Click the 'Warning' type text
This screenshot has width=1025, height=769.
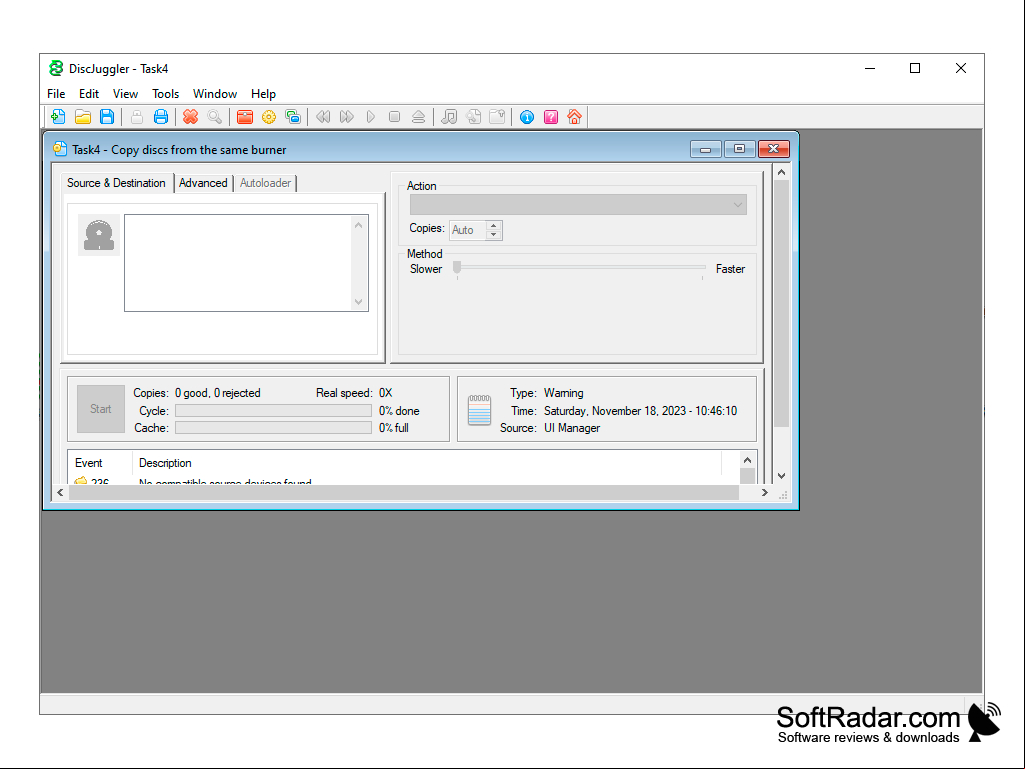tap(563, 393)
